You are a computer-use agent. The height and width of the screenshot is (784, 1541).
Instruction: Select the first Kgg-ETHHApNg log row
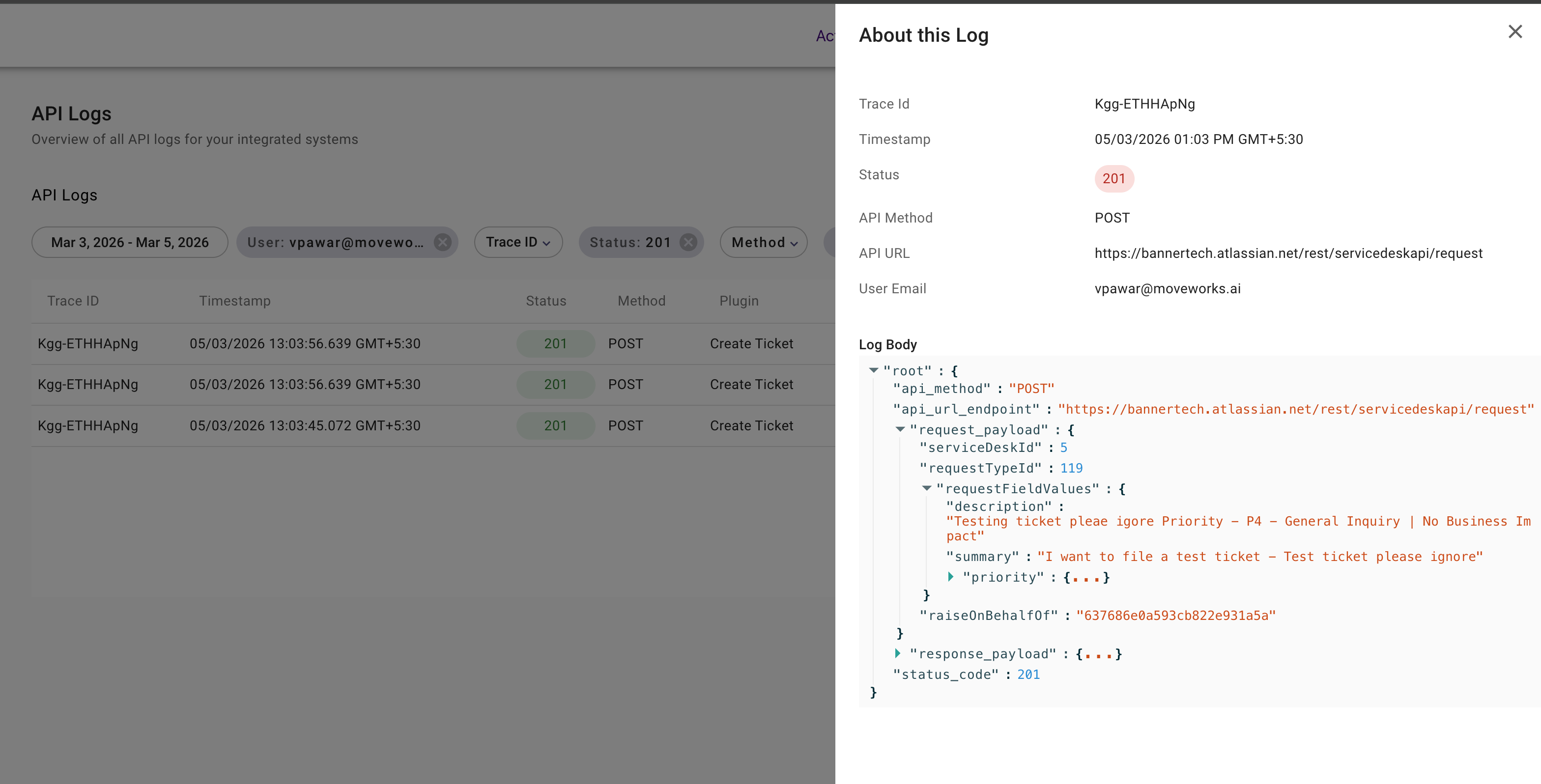[x=88, y=344]
